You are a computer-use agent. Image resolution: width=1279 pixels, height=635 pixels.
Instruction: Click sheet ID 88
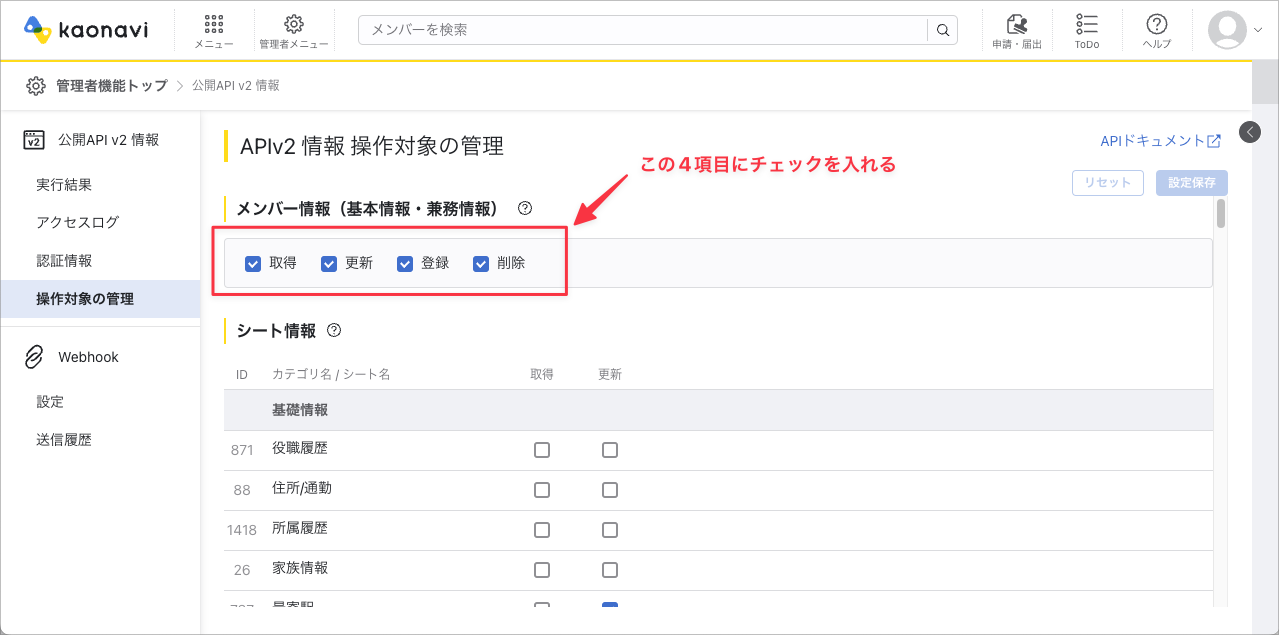tap(242, 490)
